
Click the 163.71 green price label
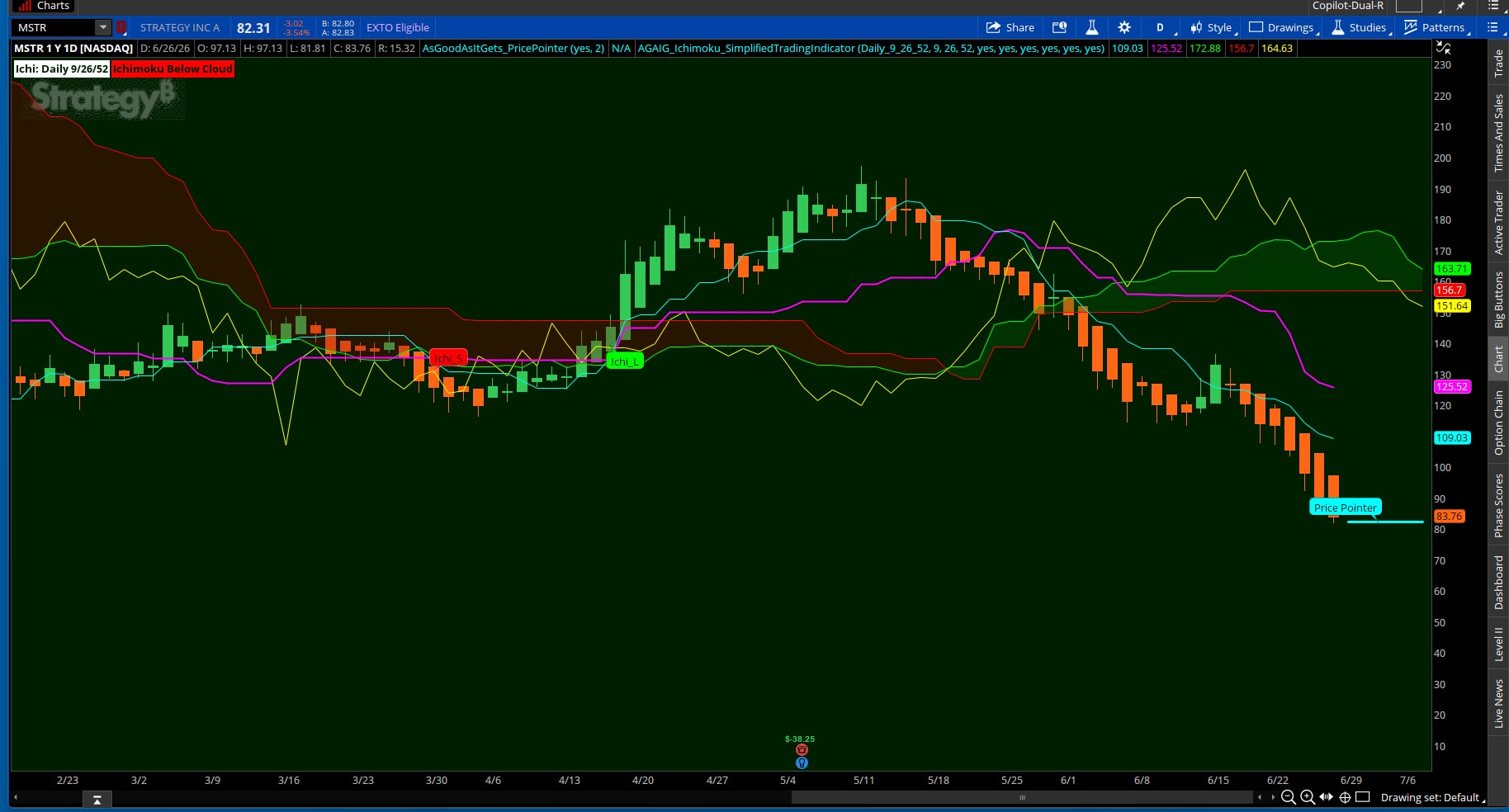[1451, 269]
